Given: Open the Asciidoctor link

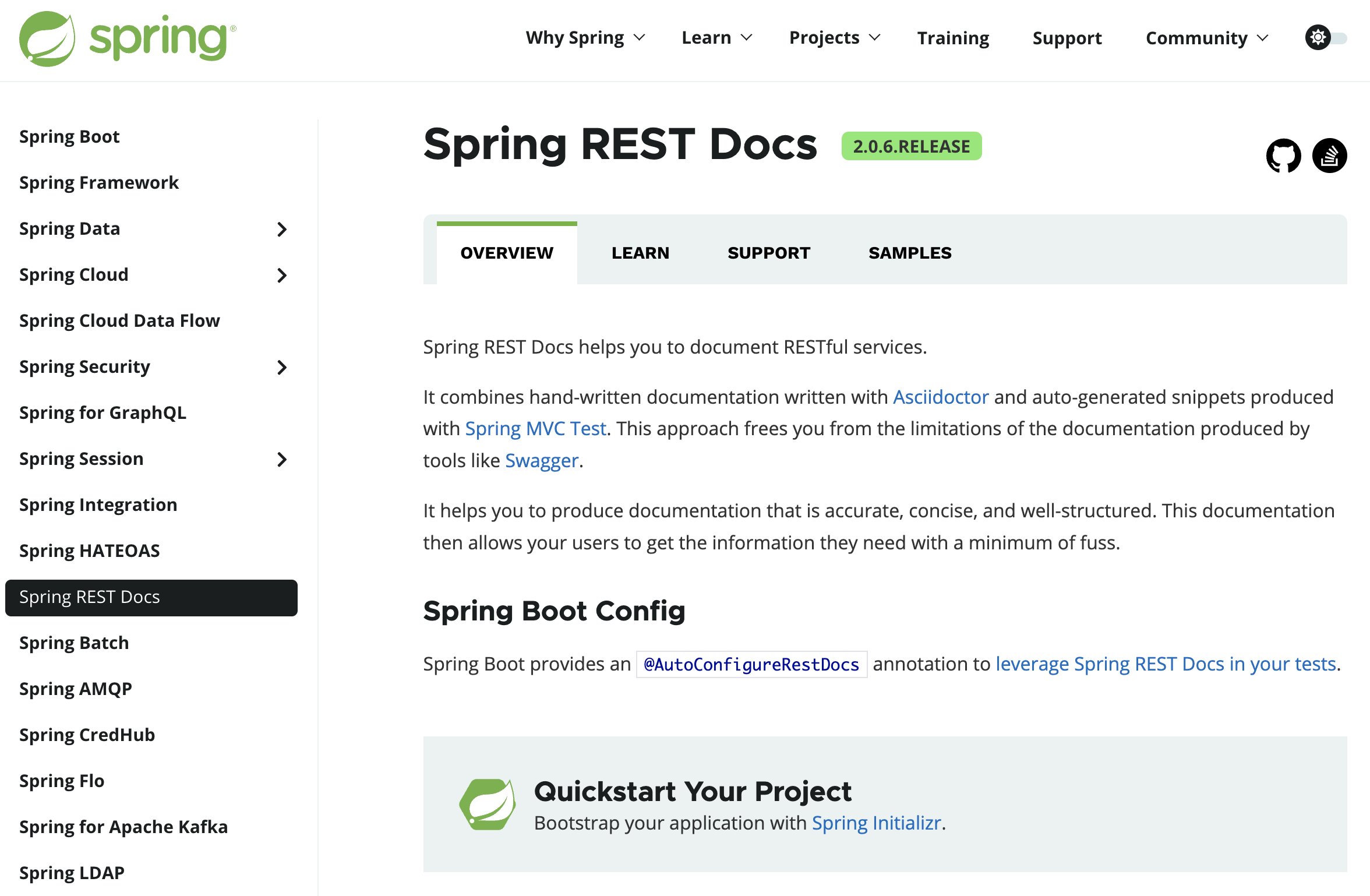Looking at the screenshot, I should click(940, 397).
